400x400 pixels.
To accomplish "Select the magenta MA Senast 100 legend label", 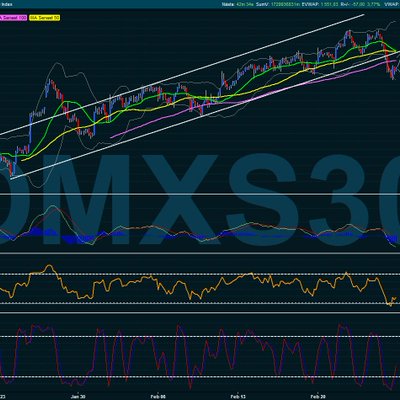I will pos(13,18).
